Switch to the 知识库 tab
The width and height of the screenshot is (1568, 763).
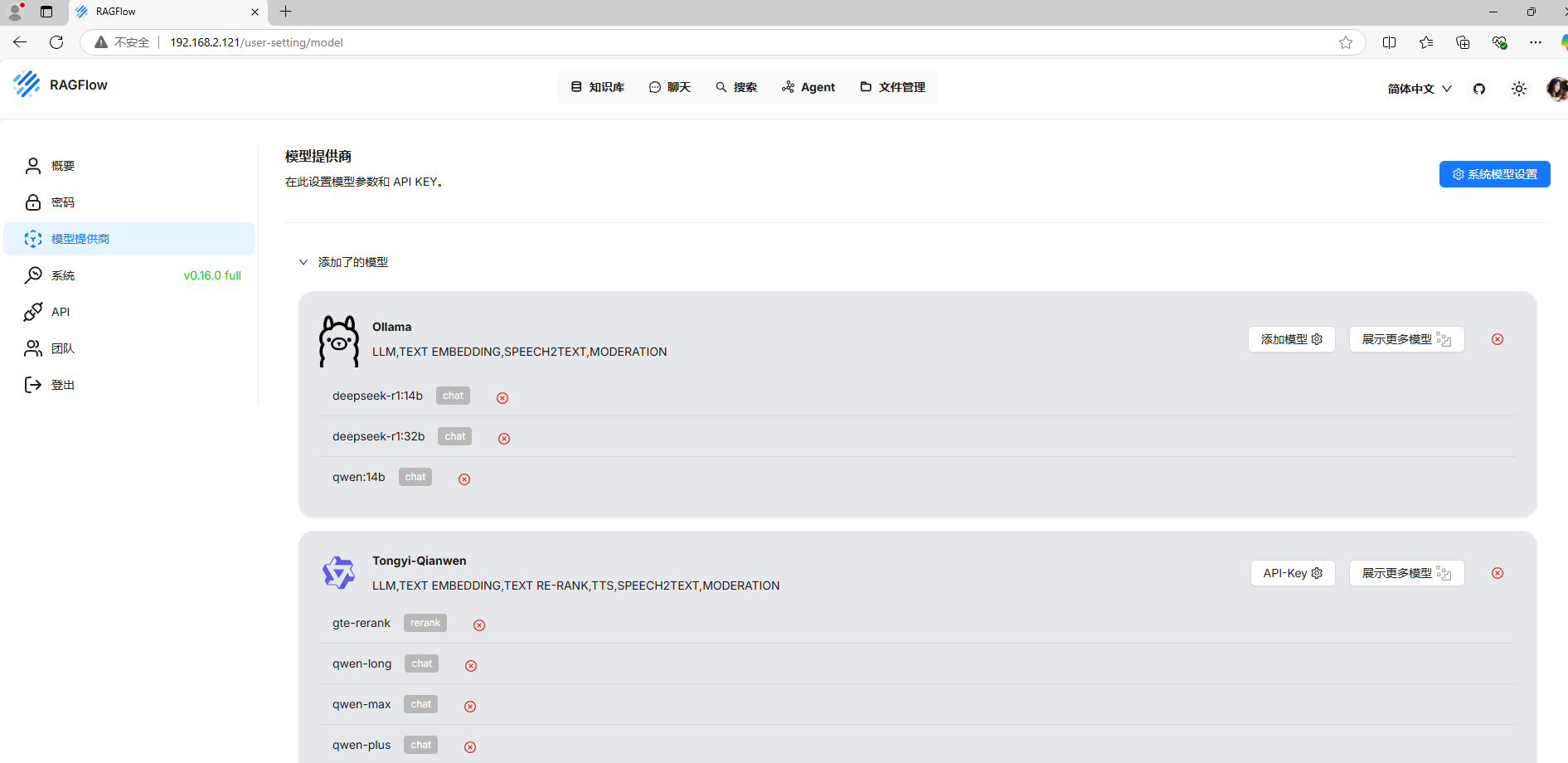pyautogui.click(x=598, y=87)
